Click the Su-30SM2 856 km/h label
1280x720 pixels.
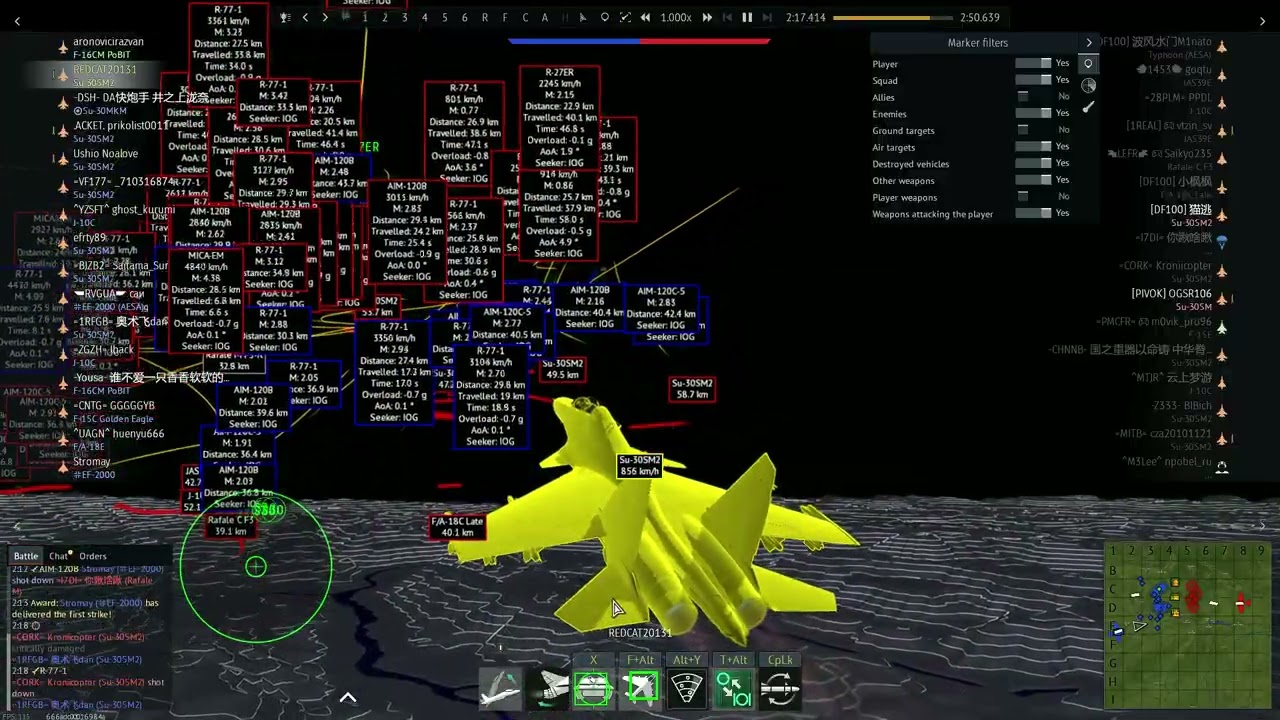pyautogui.click(x=640, y=466)
